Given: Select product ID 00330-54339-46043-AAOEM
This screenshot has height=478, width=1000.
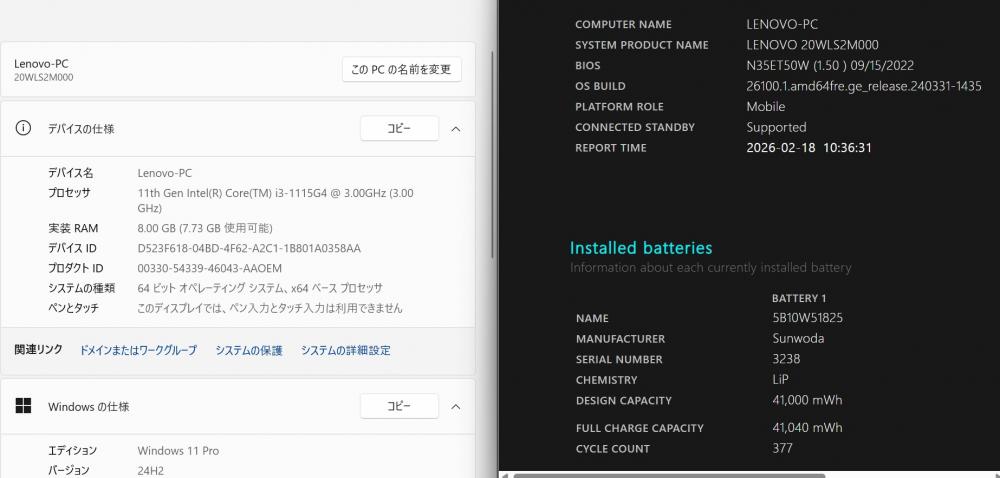Looking at the screenshot, I should tap(209, 268).
